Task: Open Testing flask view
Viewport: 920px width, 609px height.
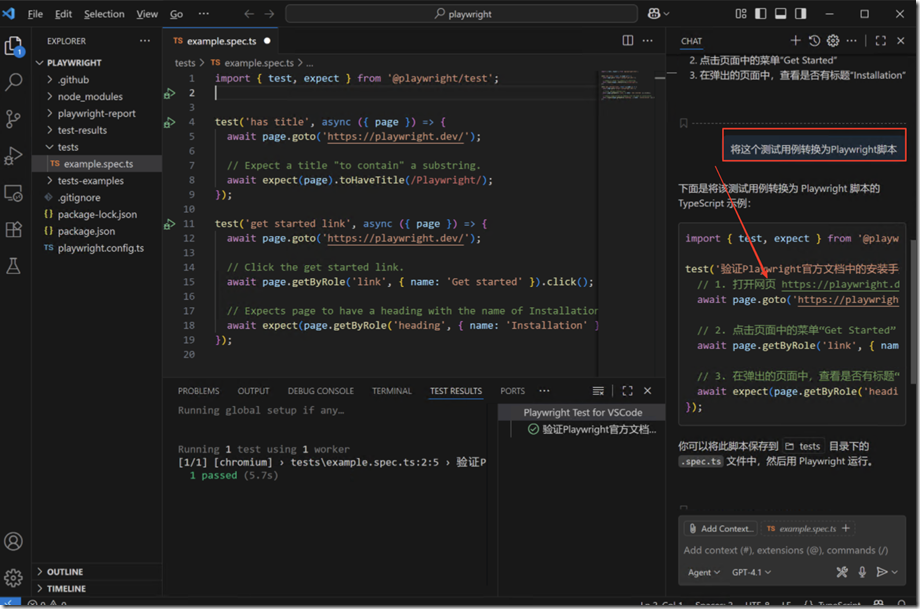Action: [x=13, y=266]
